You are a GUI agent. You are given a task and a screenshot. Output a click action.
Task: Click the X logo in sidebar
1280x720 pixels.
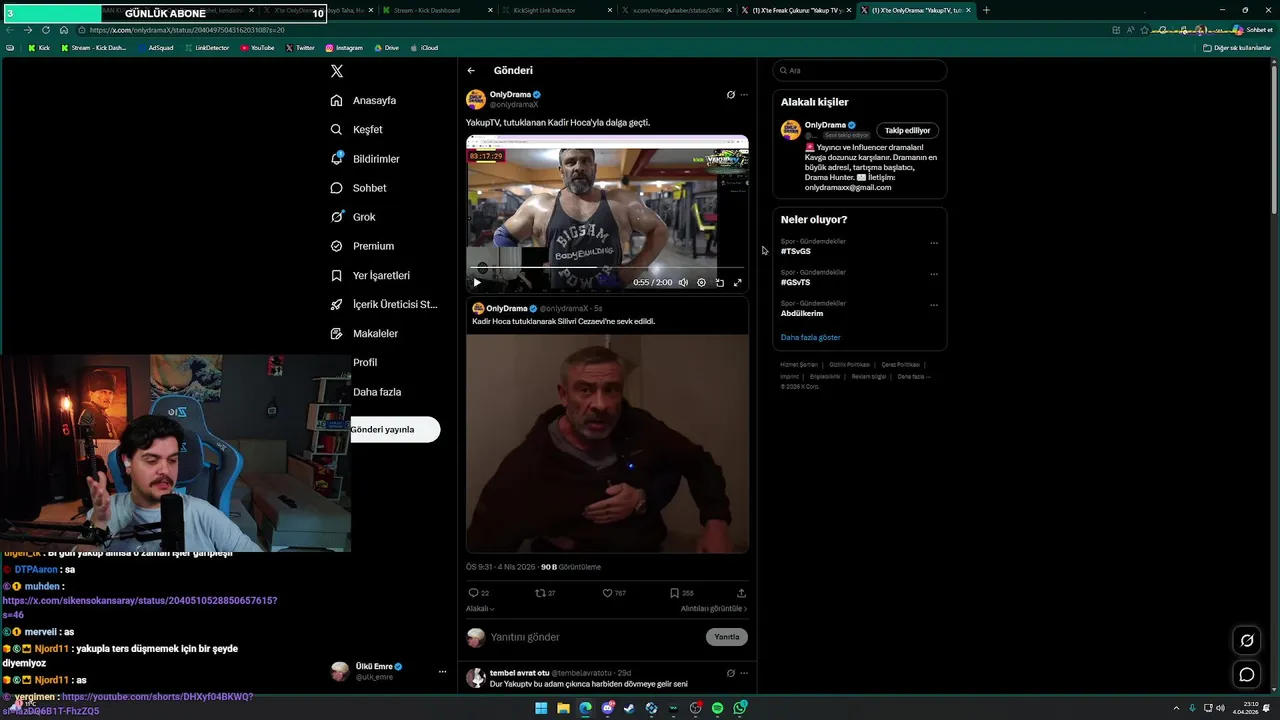click(337, 71)
